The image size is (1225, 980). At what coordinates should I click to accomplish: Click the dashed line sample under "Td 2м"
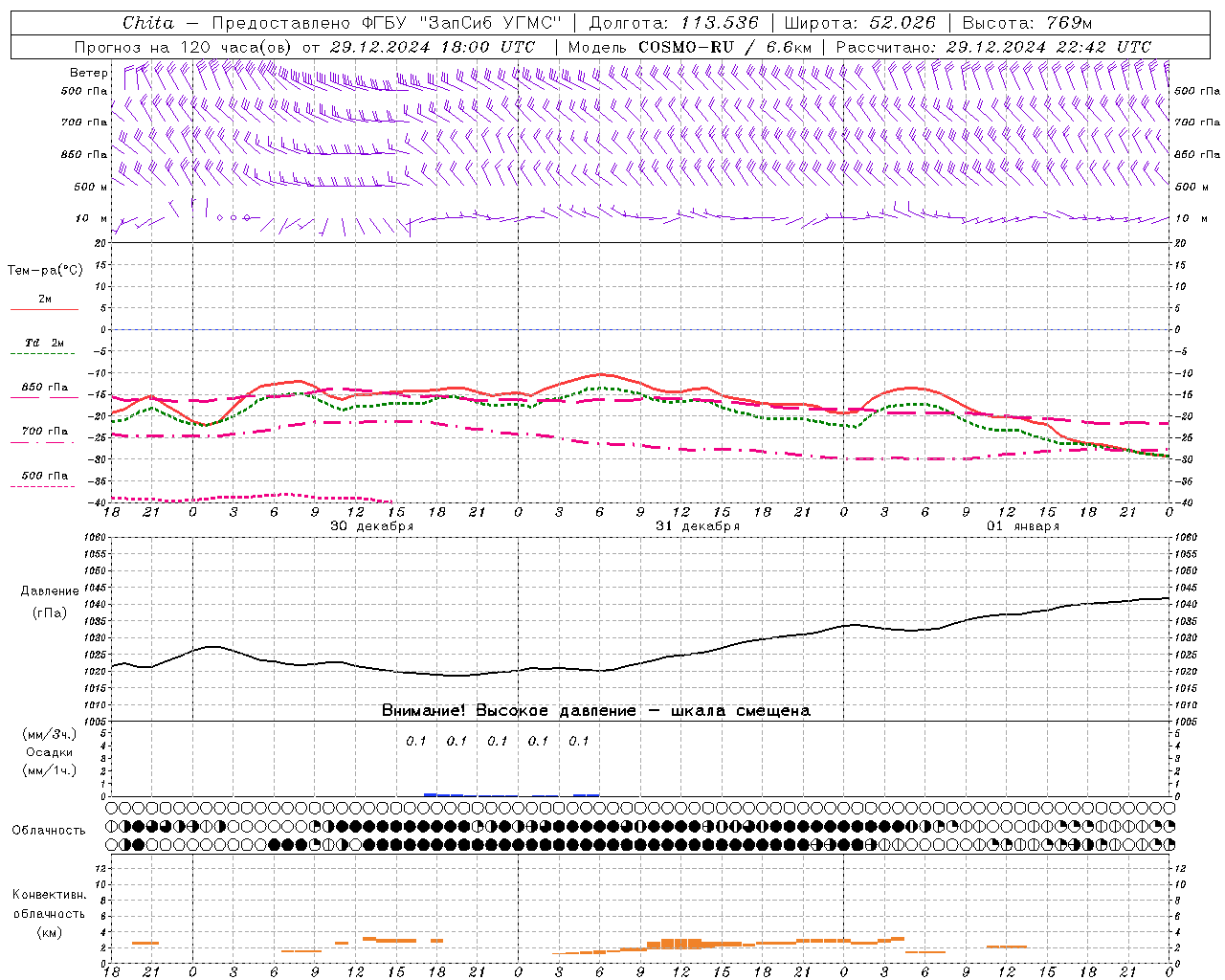[44, 354]
